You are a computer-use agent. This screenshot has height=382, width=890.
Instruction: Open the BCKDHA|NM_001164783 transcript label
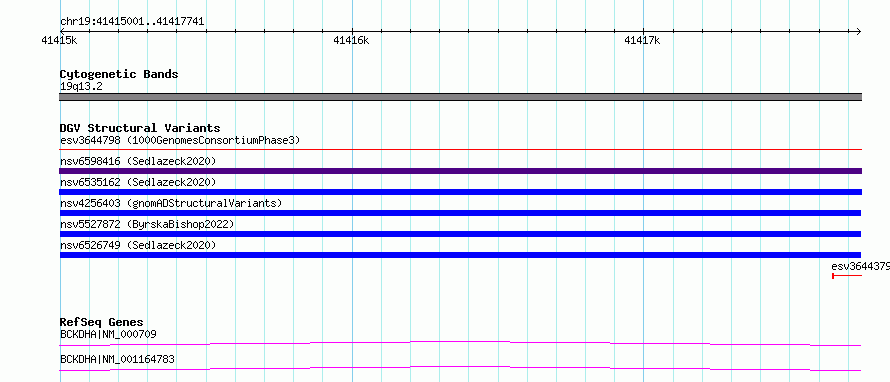[117, 359]
